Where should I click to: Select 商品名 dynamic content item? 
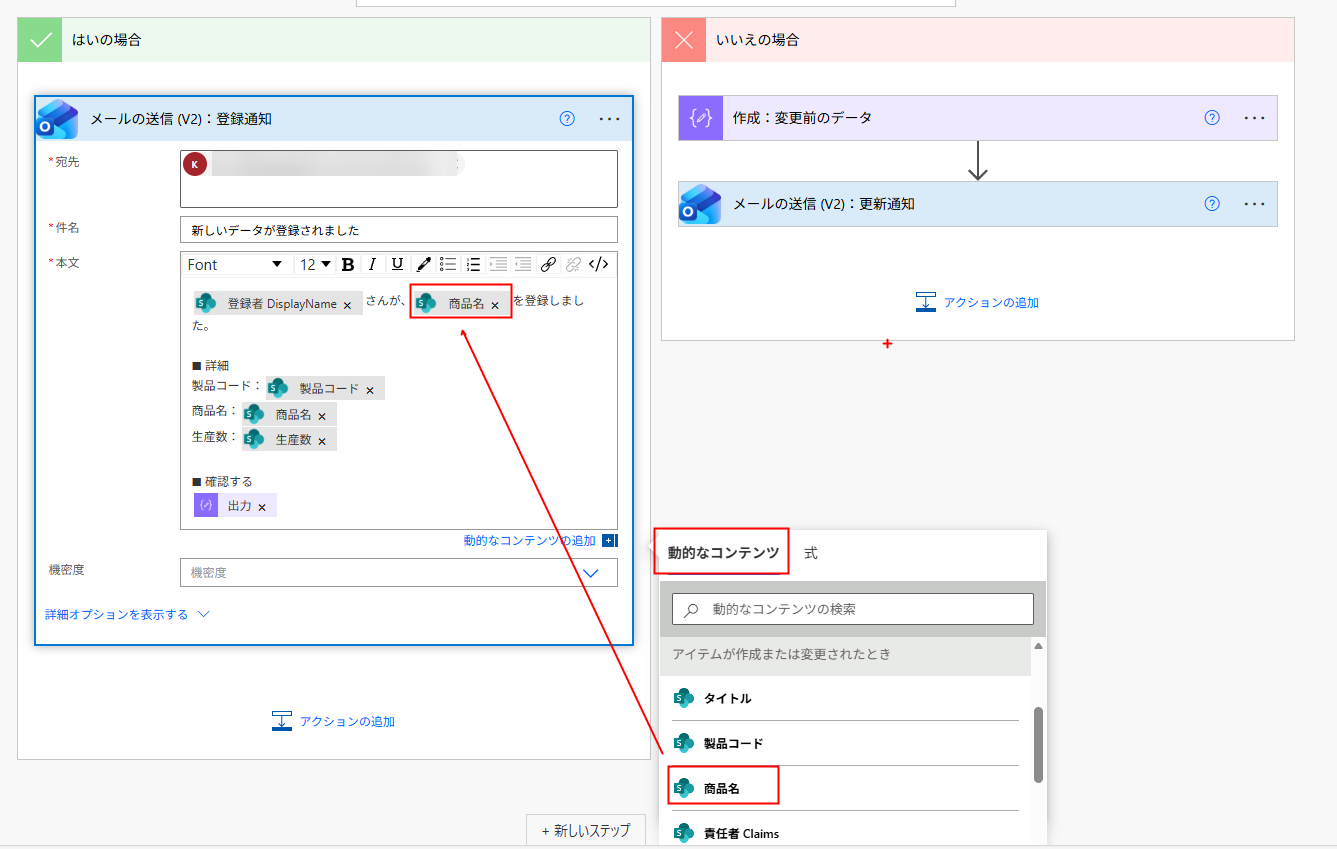click(845, 788)
